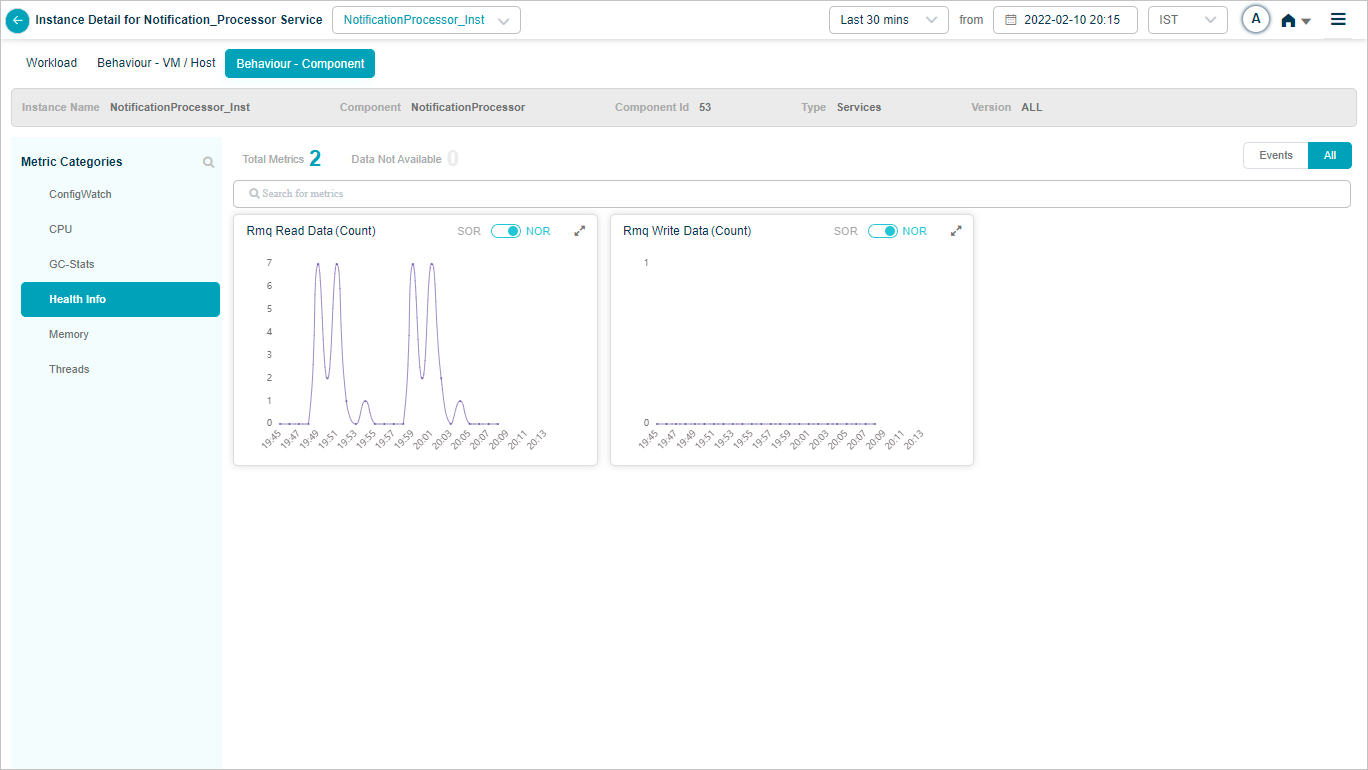Click the Metric Categories search icon
1368x770 pixels.
(x=208, y=162)
